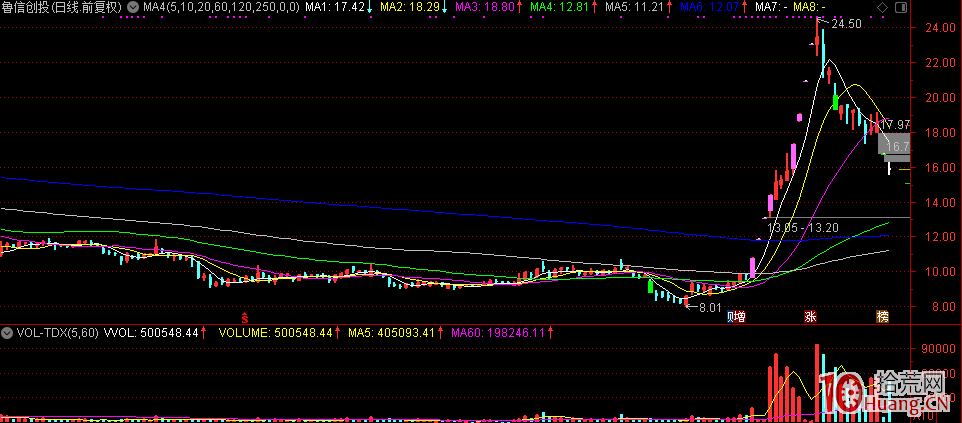Click the 榜 event marker
This screenshot has height=423, width=962.
click(882, 317)
